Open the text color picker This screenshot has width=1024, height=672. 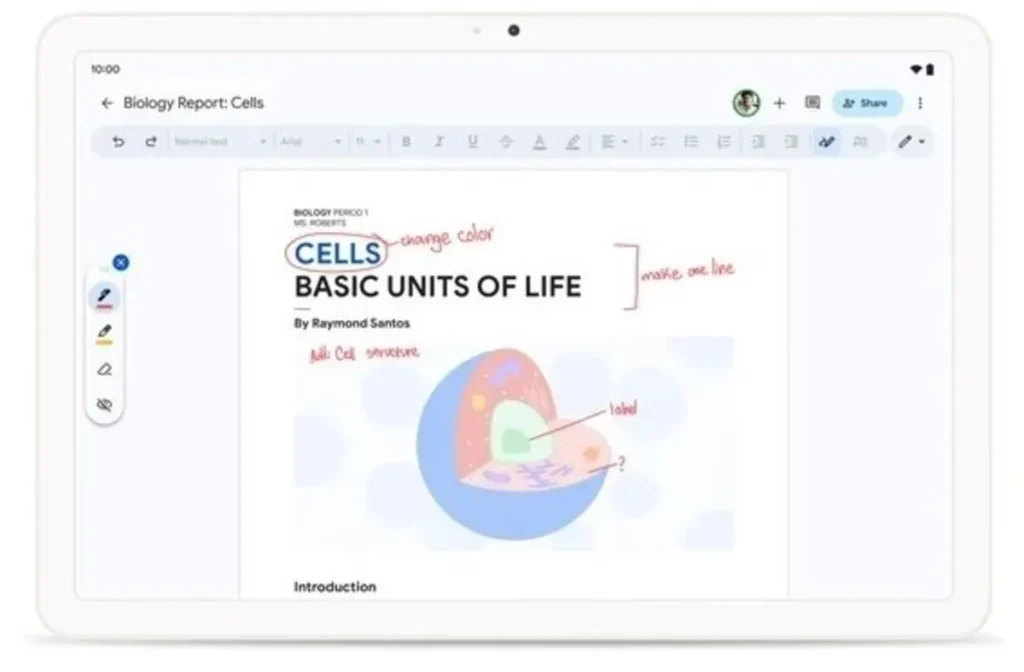pos(539,142)
